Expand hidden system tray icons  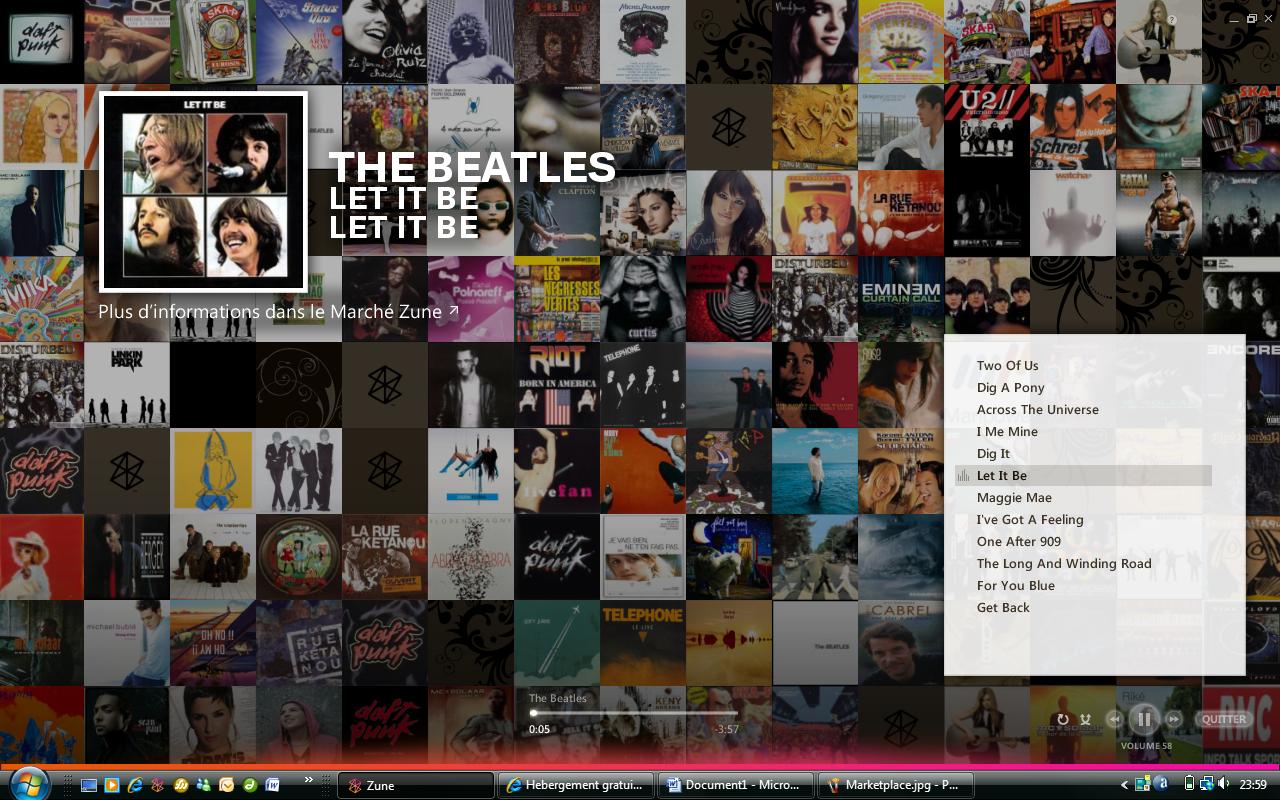pos(1124,785)
